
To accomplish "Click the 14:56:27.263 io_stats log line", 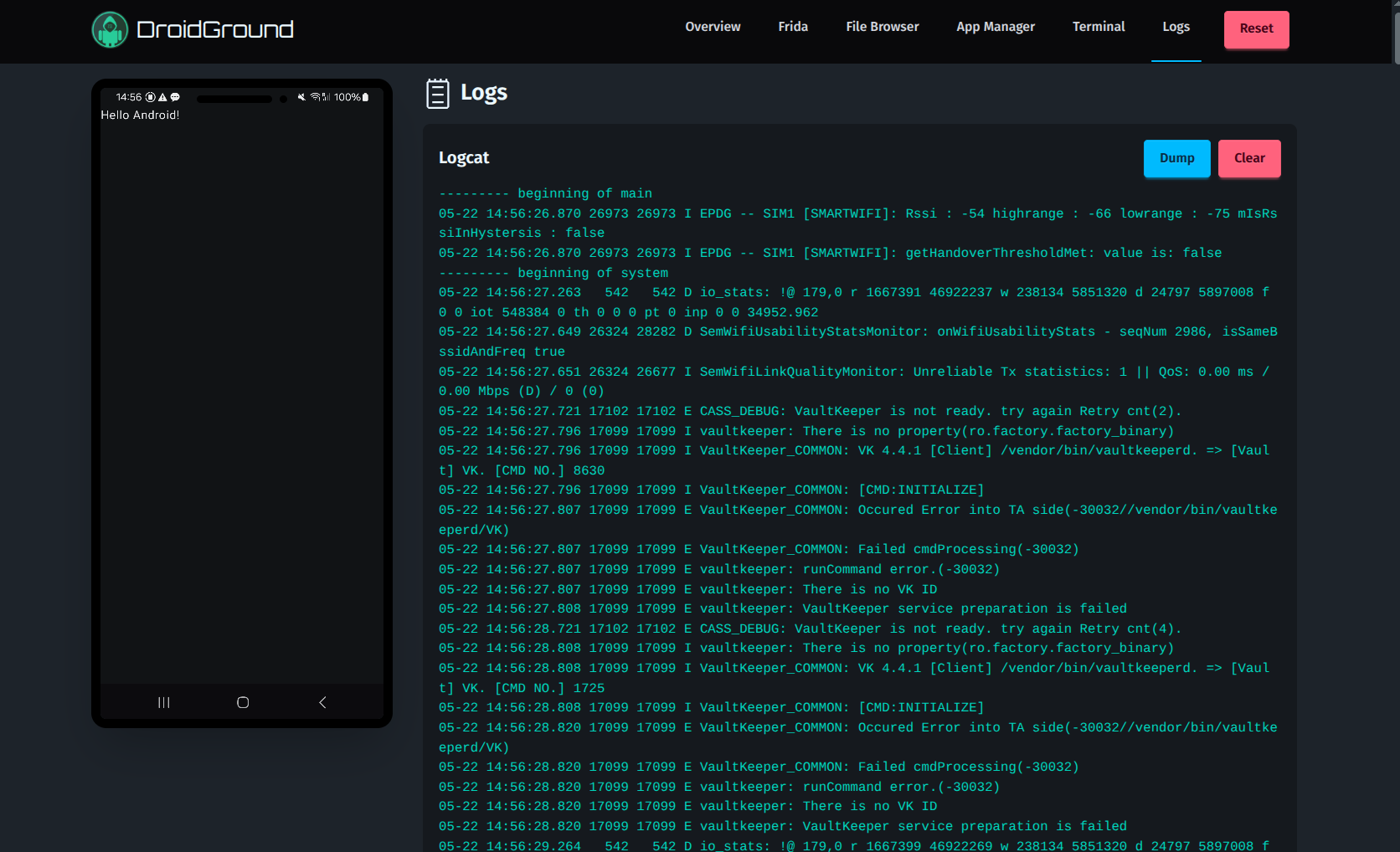I will pos(854,302).
